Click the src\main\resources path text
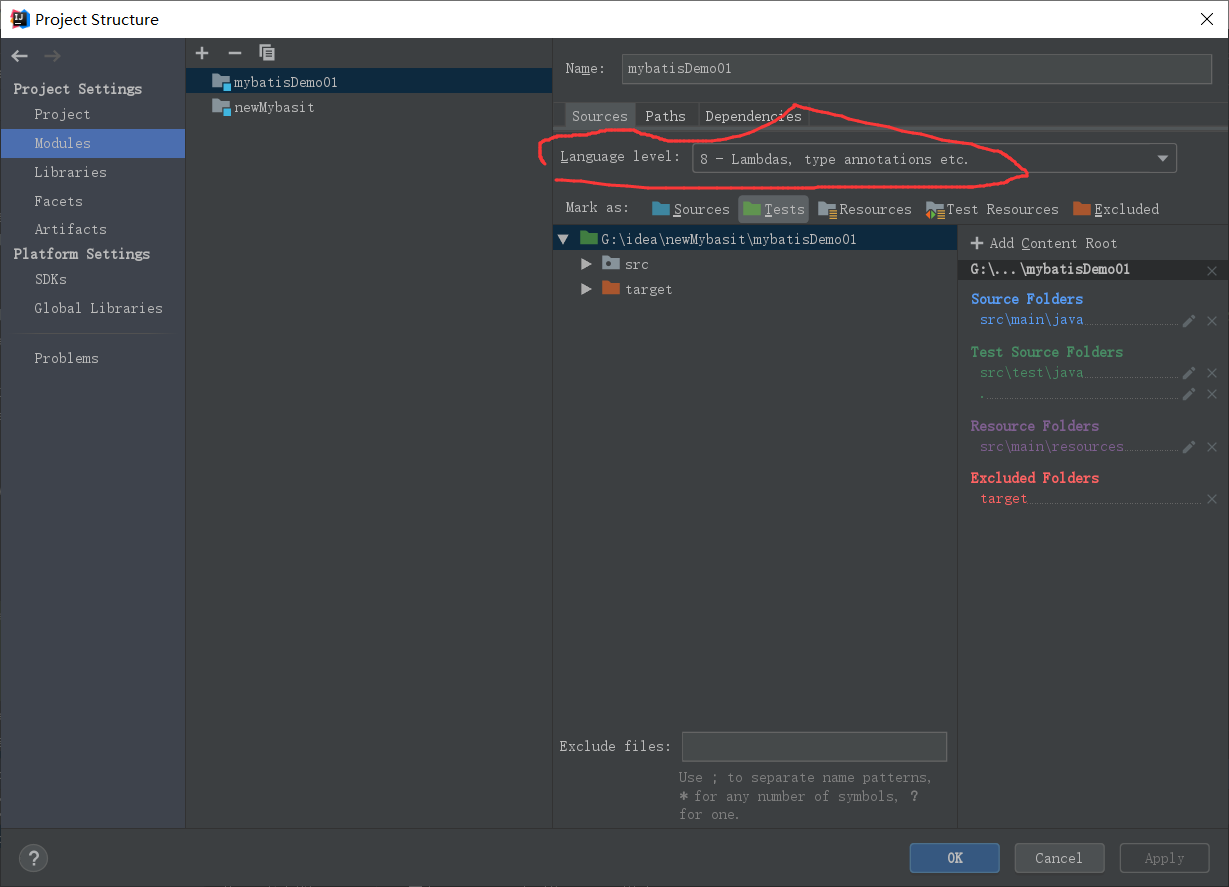The width and height of the screenshot is (1229, 887). 1052,446
